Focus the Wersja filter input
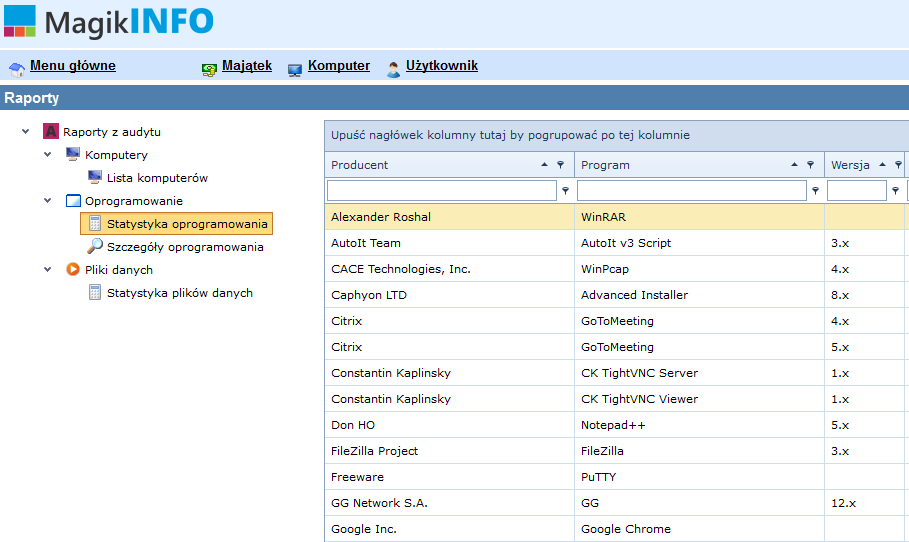This screenshot has height=542, width=909. [x=857, y=190]
